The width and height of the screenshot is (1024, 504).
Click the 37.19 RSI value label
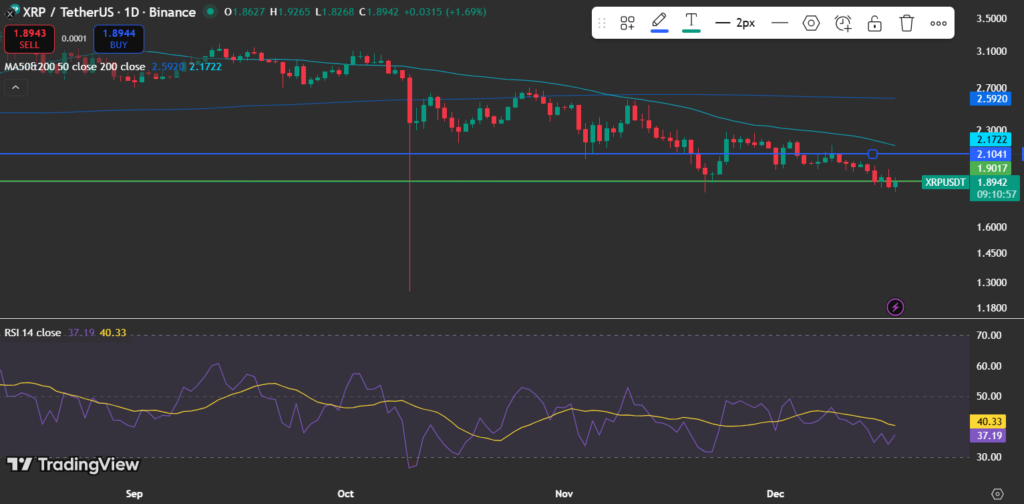990,435
